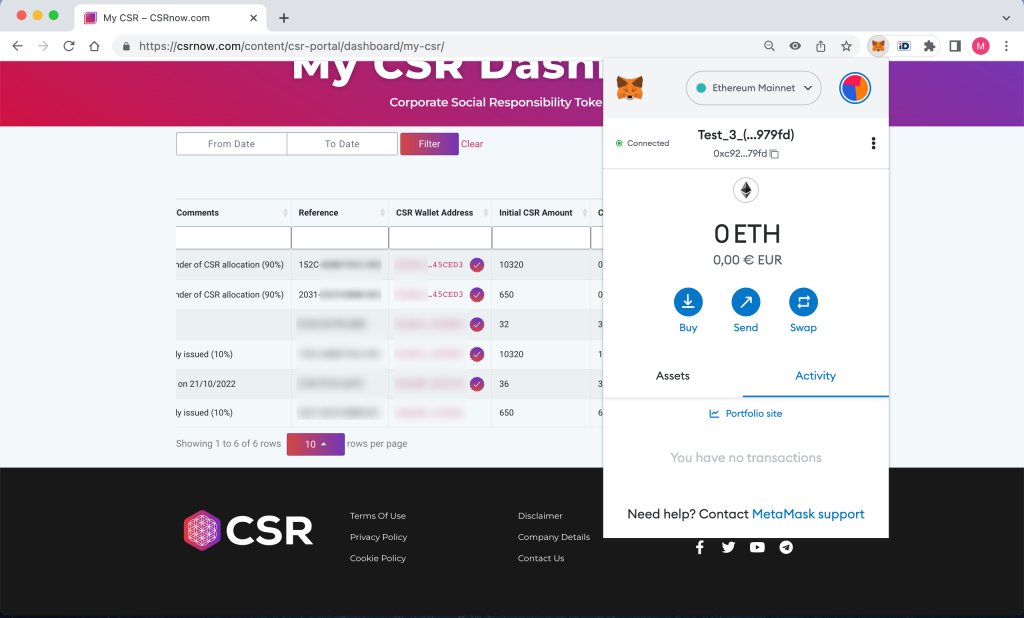Click the Comments column filter box

pos(233,238)
